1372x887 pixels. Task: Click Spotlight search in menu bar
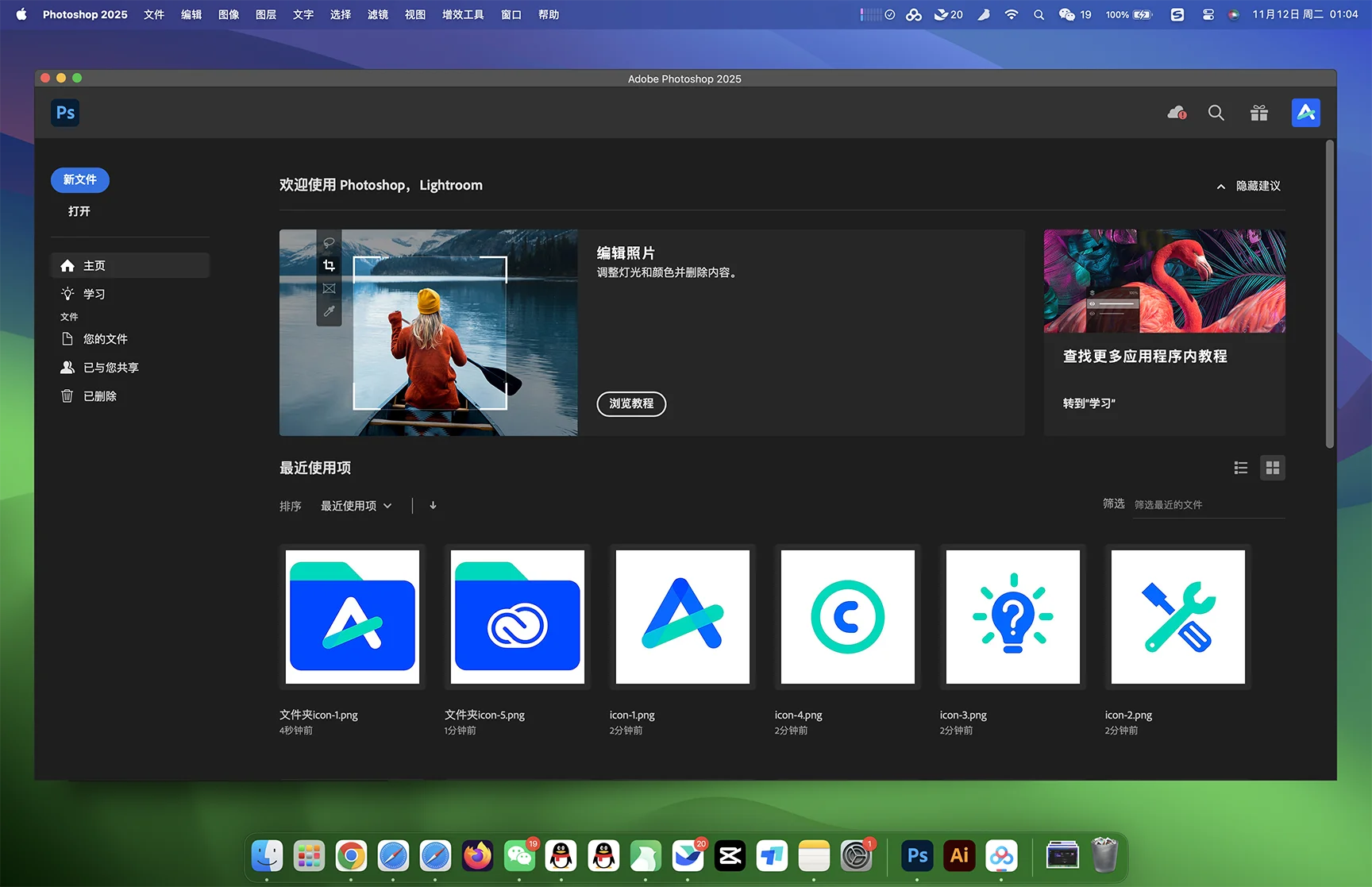(1039, 14)
